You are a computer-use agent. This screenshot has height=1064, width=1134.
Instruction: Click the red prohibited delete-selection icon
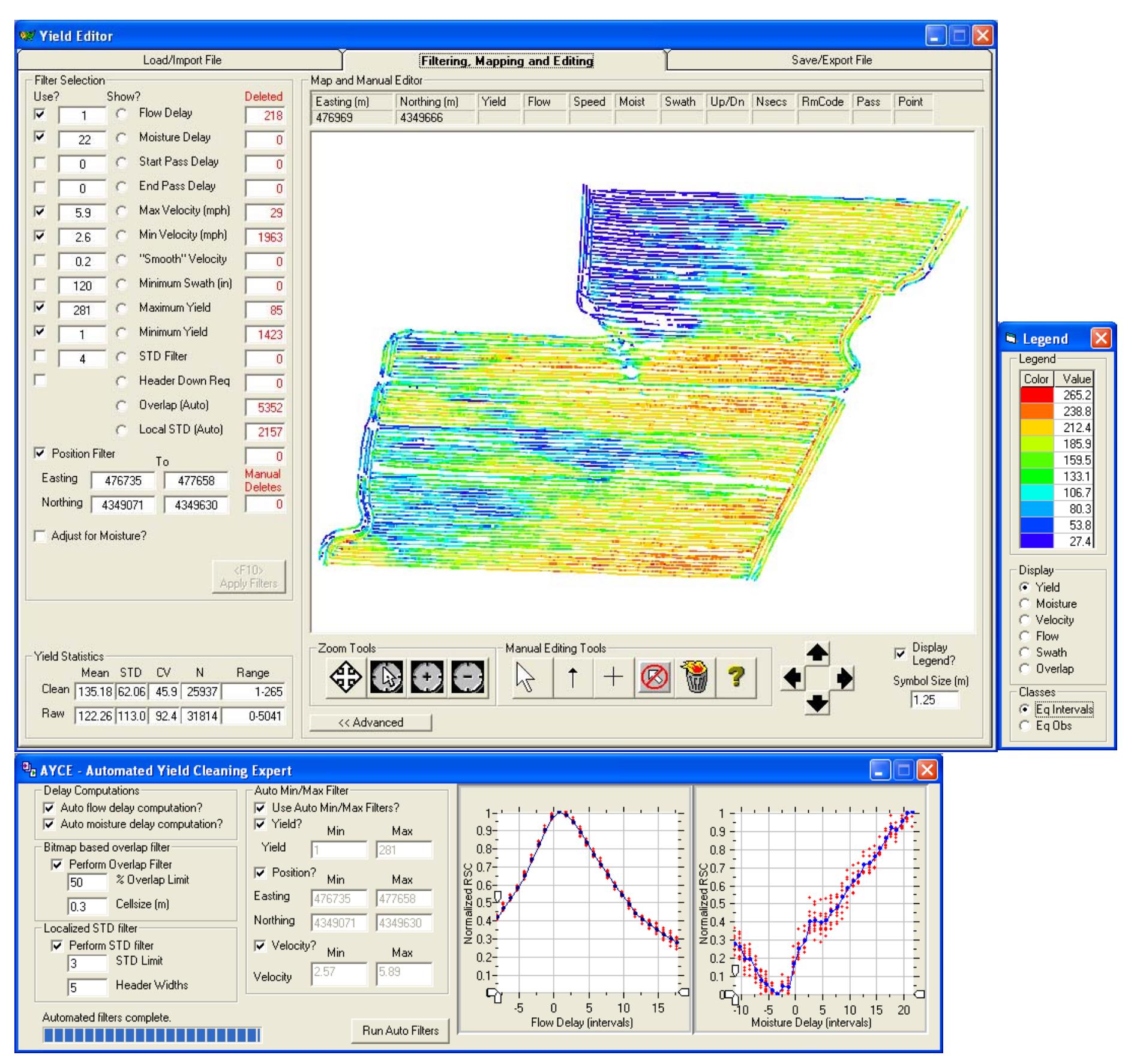pyautogui.click(x=654, y=678)
